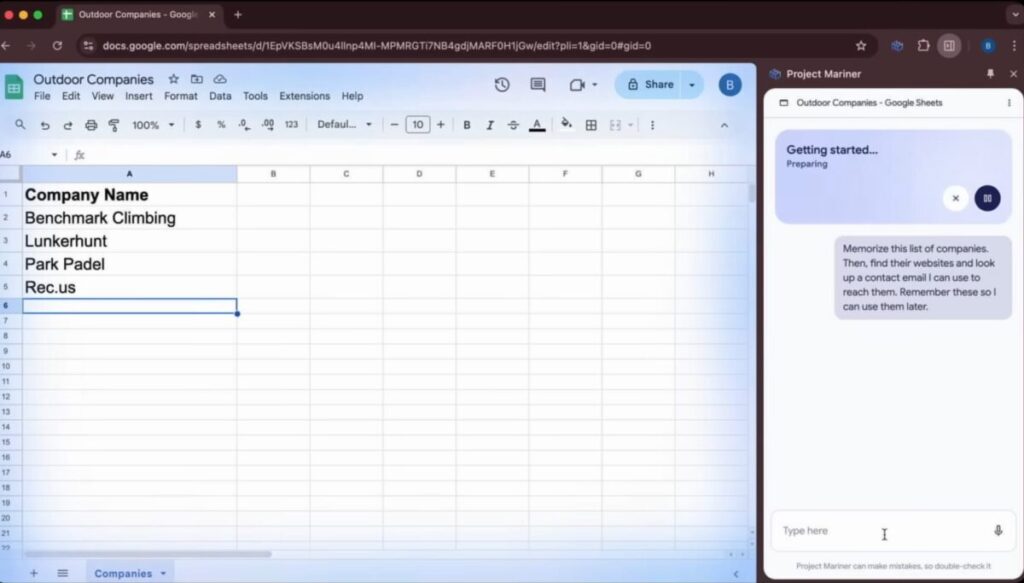Expand the merge cells dropdown arrow
Viewport: 1024px width, 583px height.
click(630, 125)
